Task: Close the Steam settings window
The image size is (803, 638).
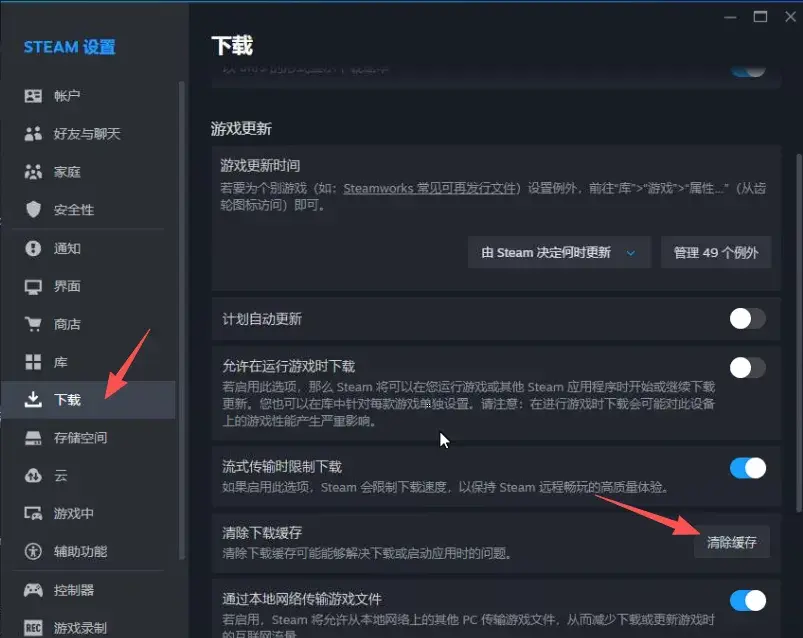Action: [x=790, y=17]
